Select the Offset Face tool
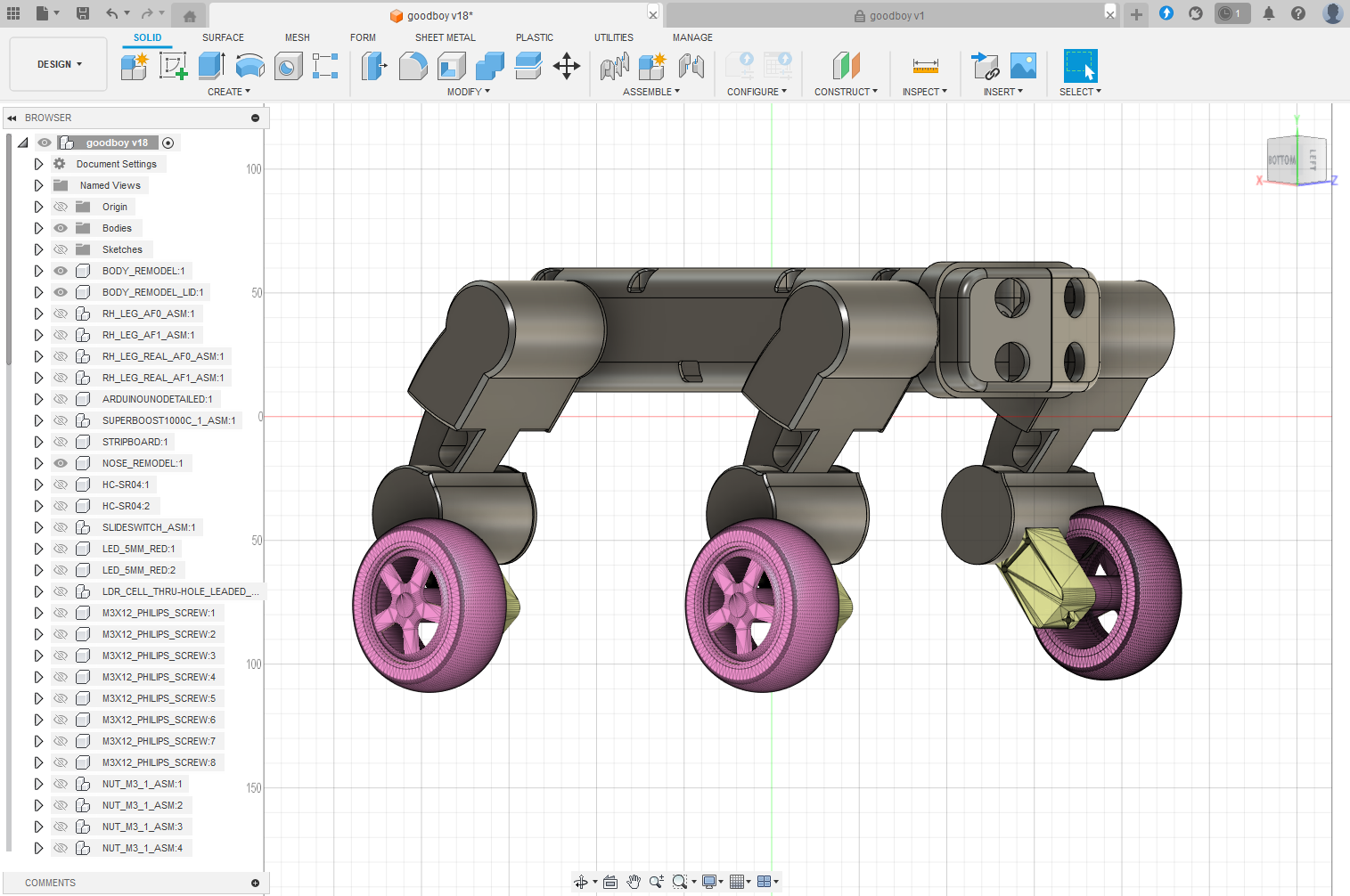1350x896 pixels. pos(528,66)
